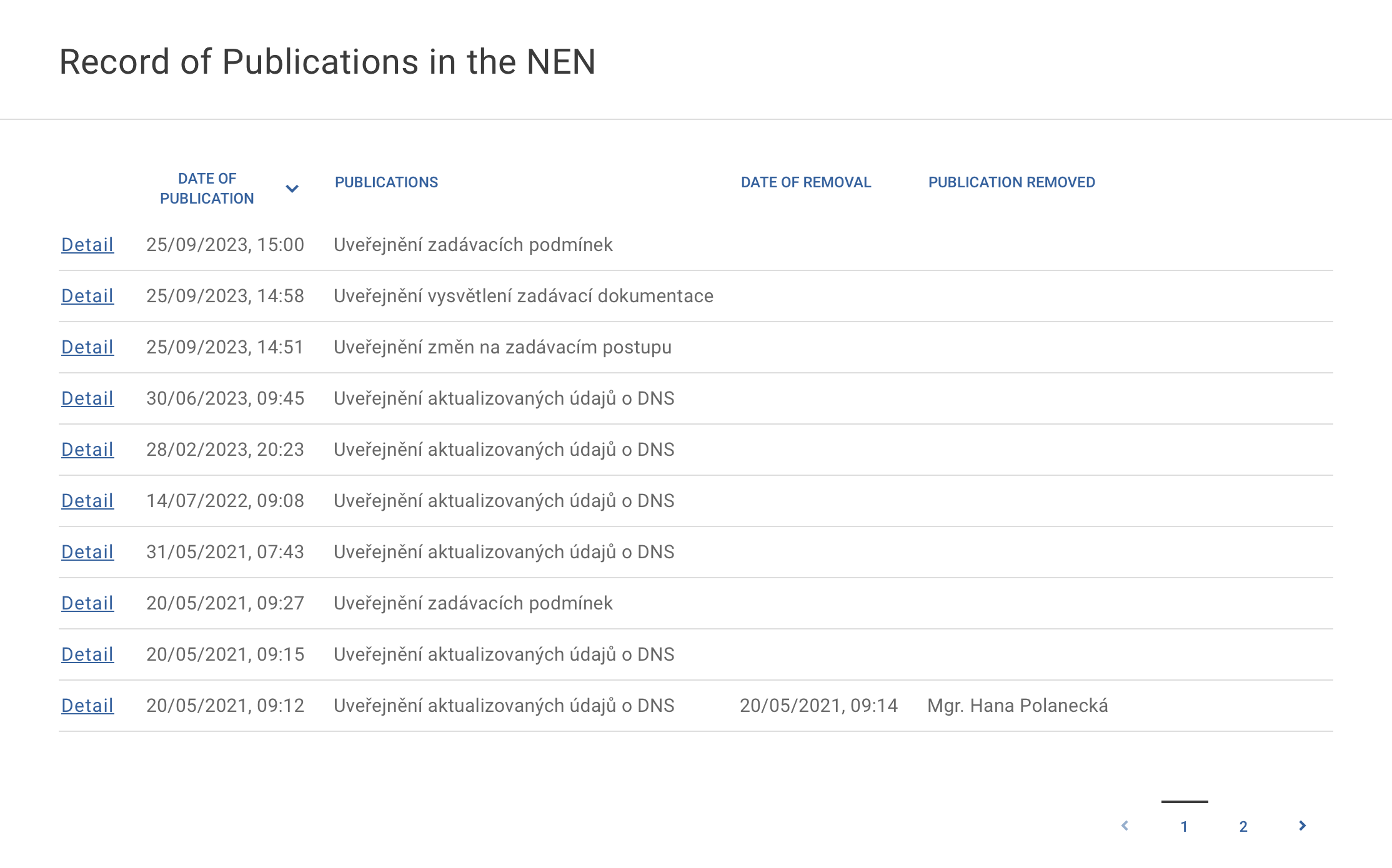Click the Date of Publication sort chevron
1392x868 pixels.
[292, 189]
